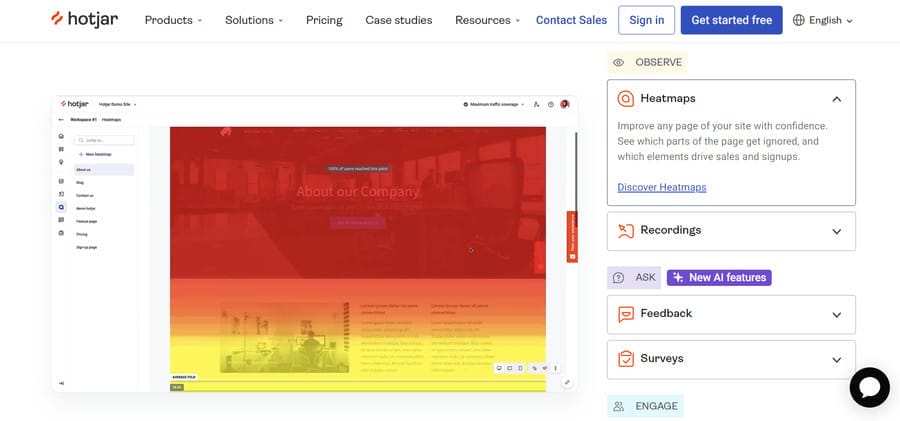Click the three-dots more icon in heatmap toolbar
900x421 pixels.
coord(556,368)
